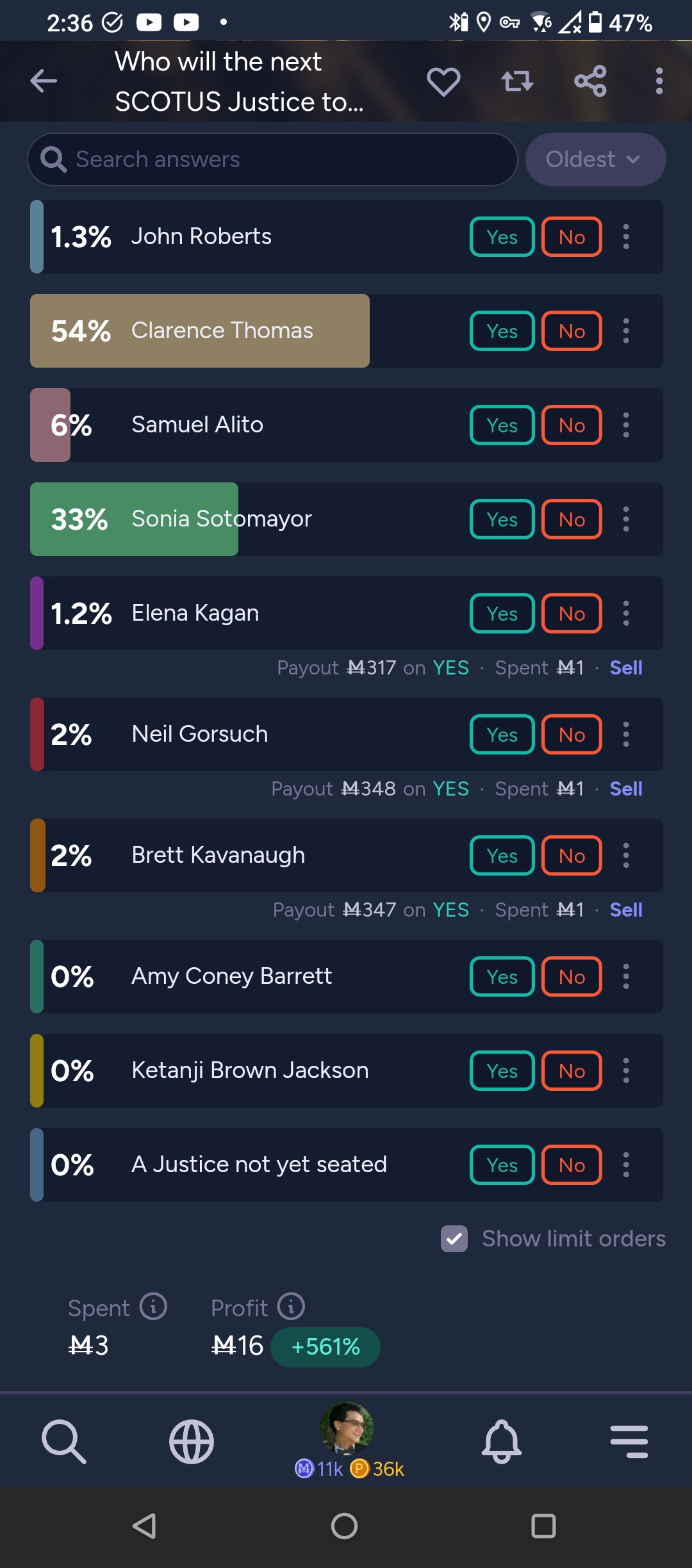This screenshot has height=1568, width=692.
Task: Like this market with the heart icon
Action: 443,81
